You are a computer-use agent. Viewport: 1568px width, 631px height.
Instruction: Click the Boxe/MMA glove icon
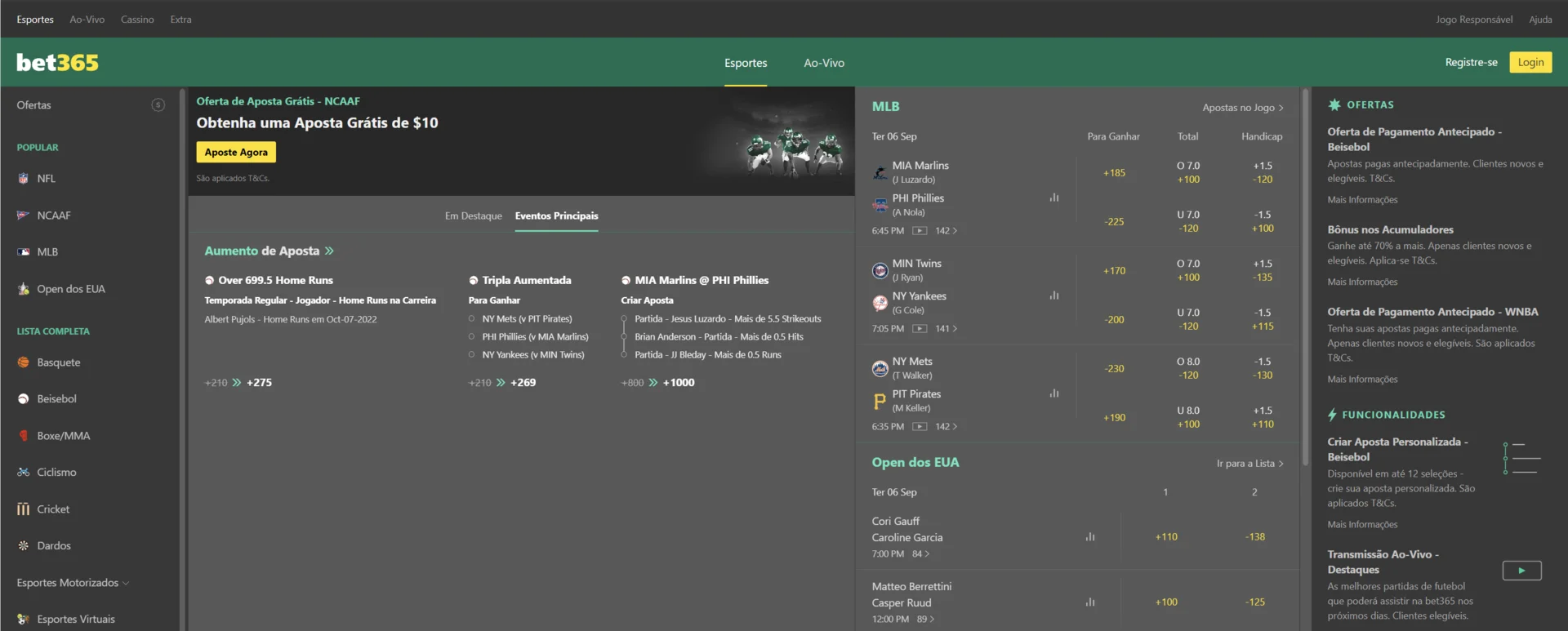click(x=23, y=436)
